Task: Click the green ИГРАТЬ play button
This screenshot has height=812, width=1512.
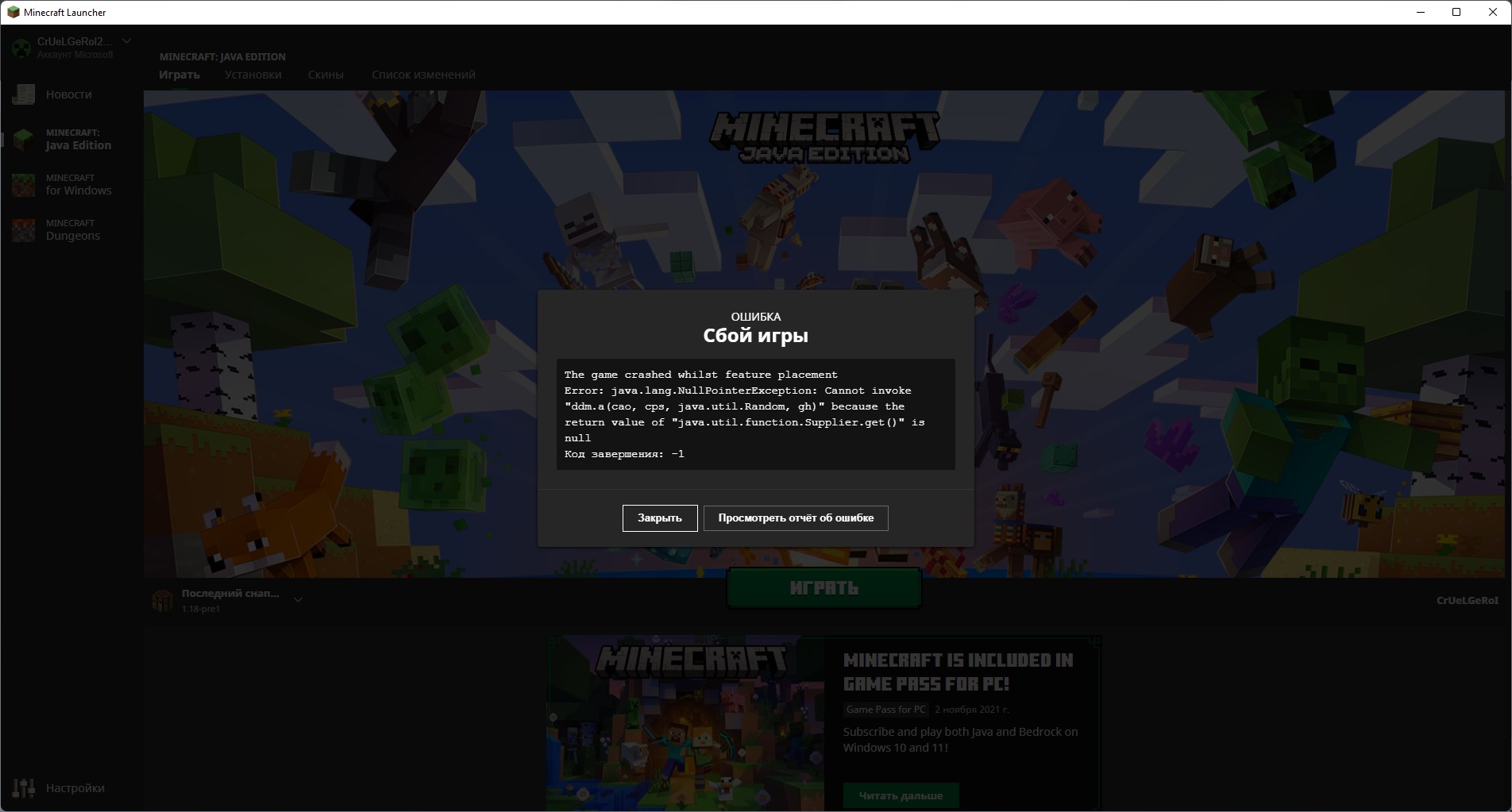Action: click(824, 588)
